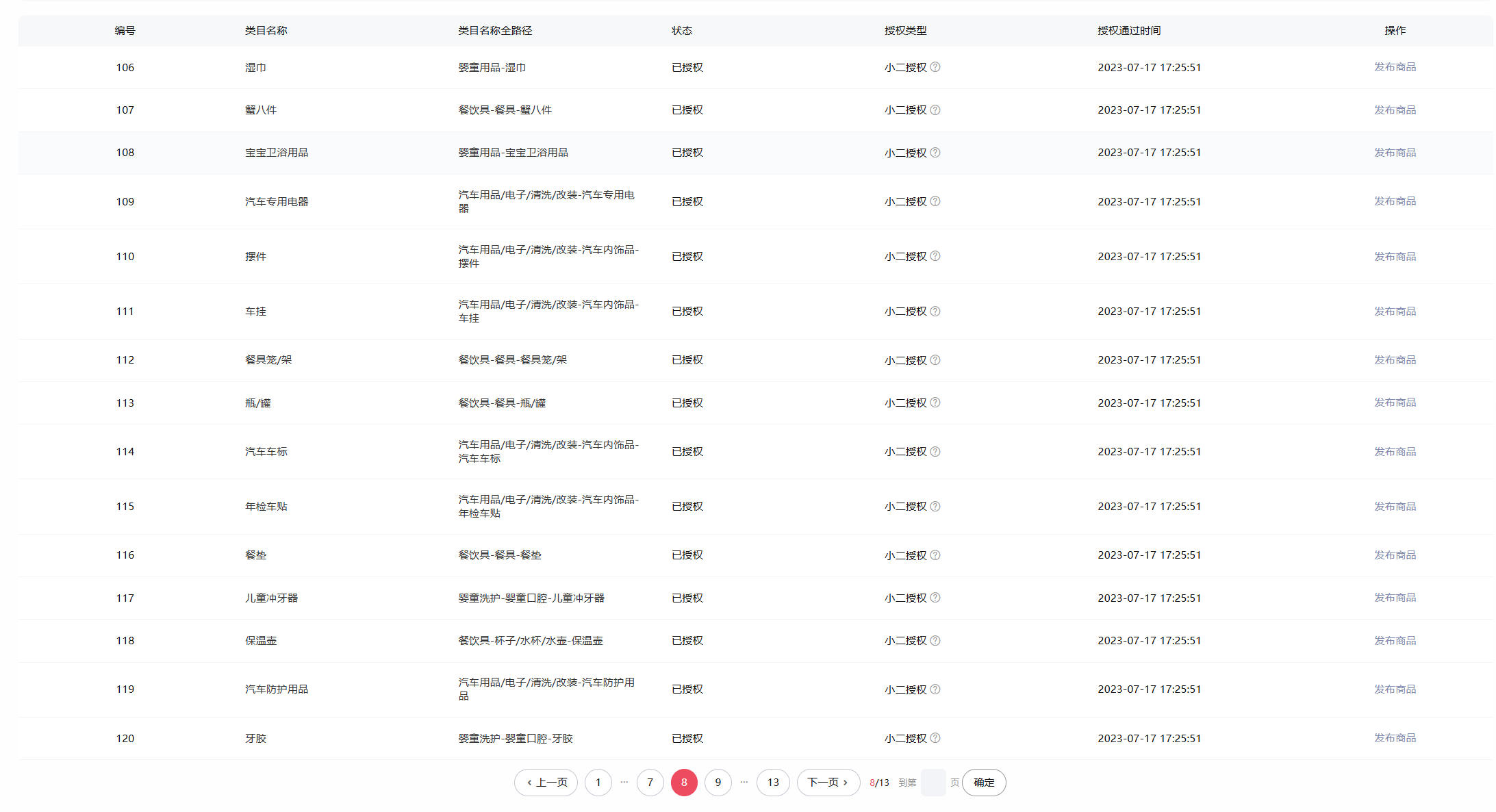Click help icon in row 120 authorization column

click(935, 738)
